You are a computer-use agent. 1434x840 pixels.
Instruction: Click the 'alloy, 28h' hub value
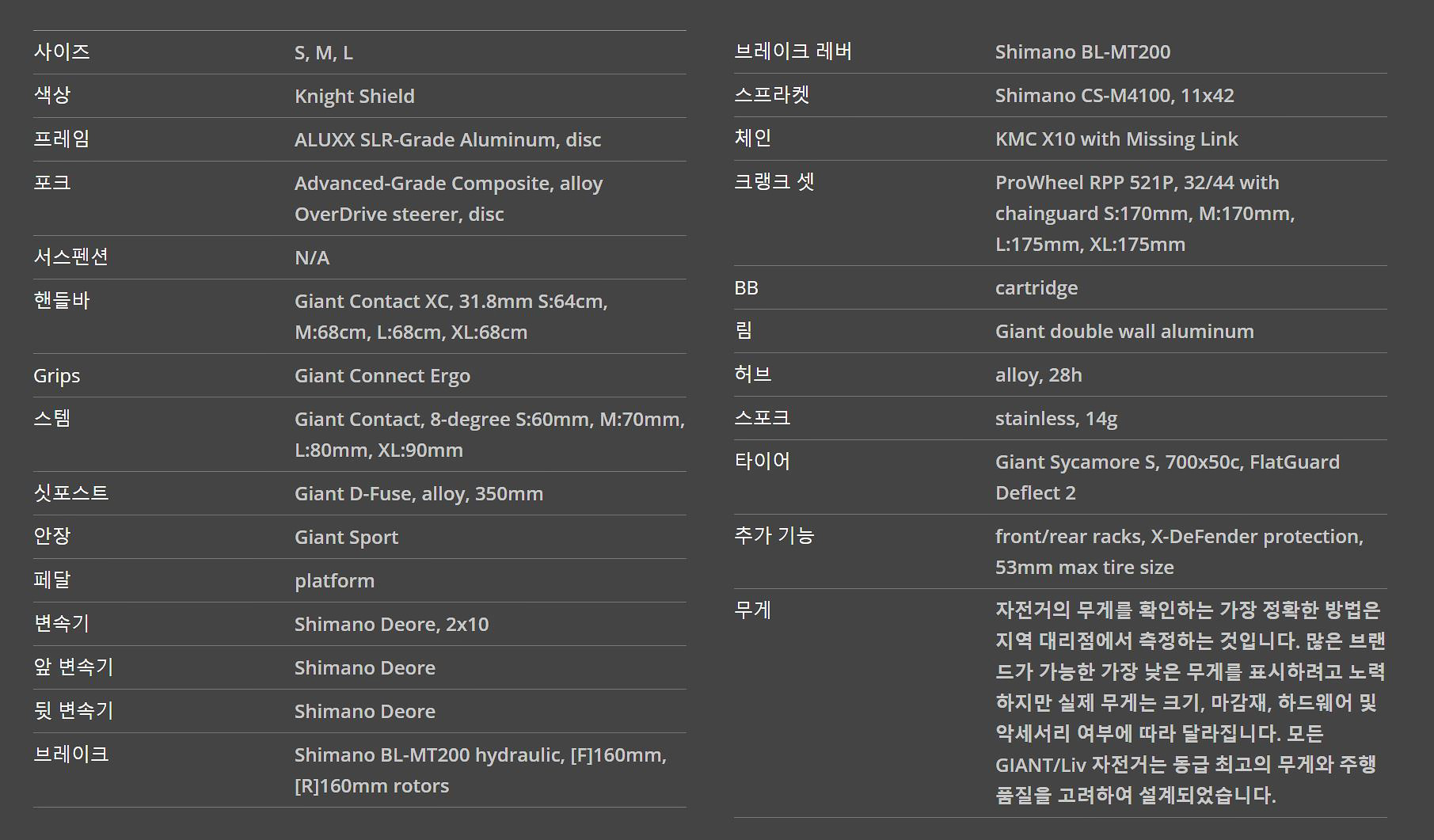click(x=1038, y=375)
